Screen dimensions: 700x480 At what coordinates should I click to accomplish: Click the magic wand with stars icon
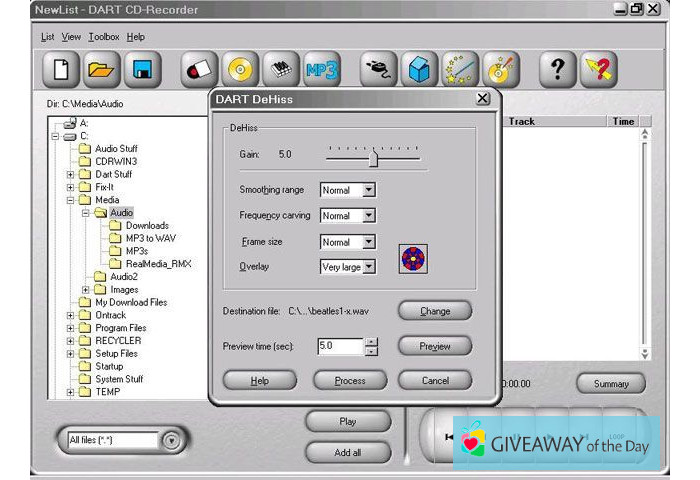point(460,71)
